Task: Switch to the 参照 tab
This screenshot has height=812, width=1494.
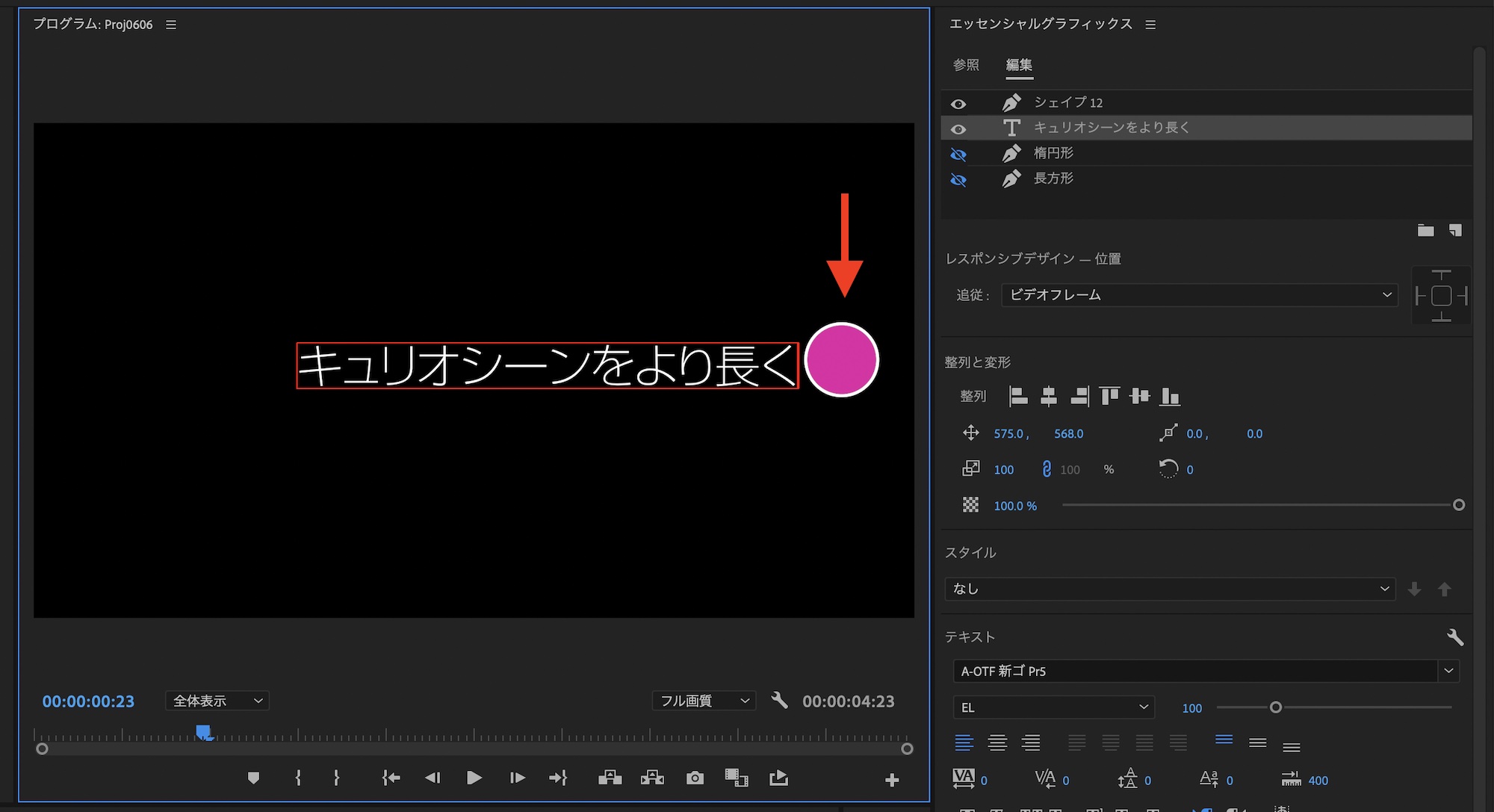Action: 966,65
